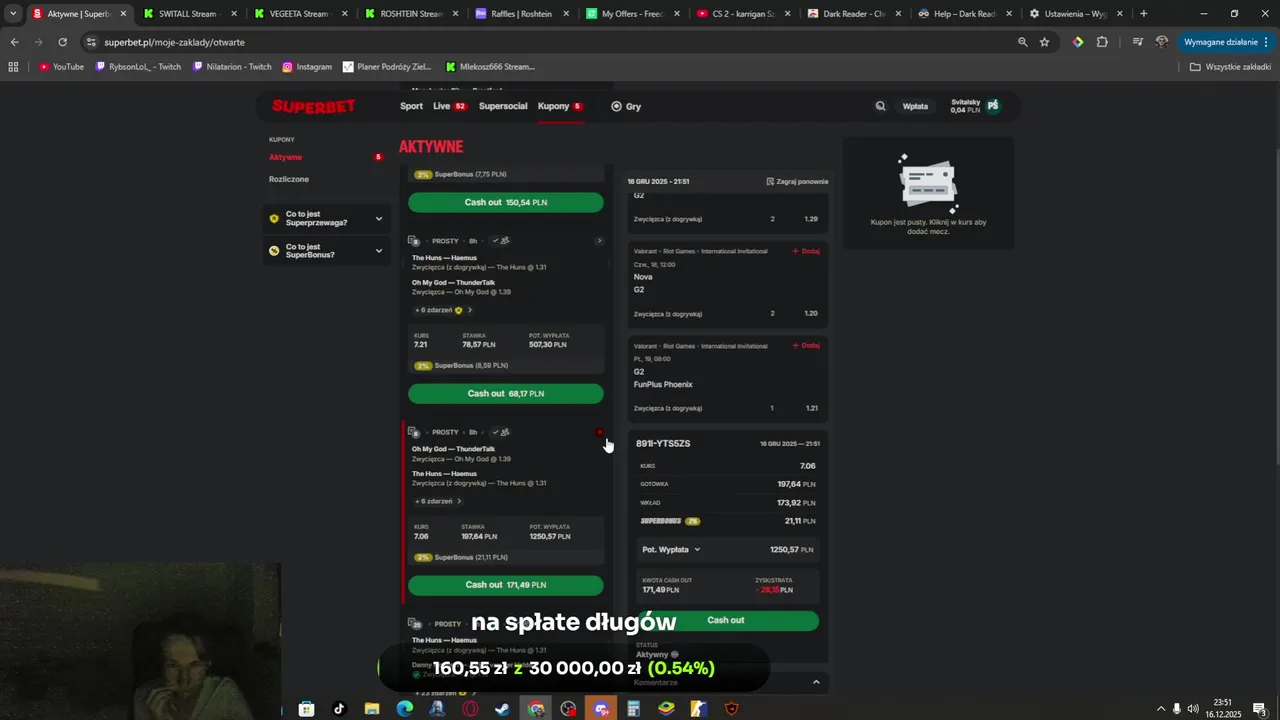The height and width of the screenshot is (720, 1280).
Task: Click the coupon-type icon on 7.21 coupon
Action: (414, 241)
